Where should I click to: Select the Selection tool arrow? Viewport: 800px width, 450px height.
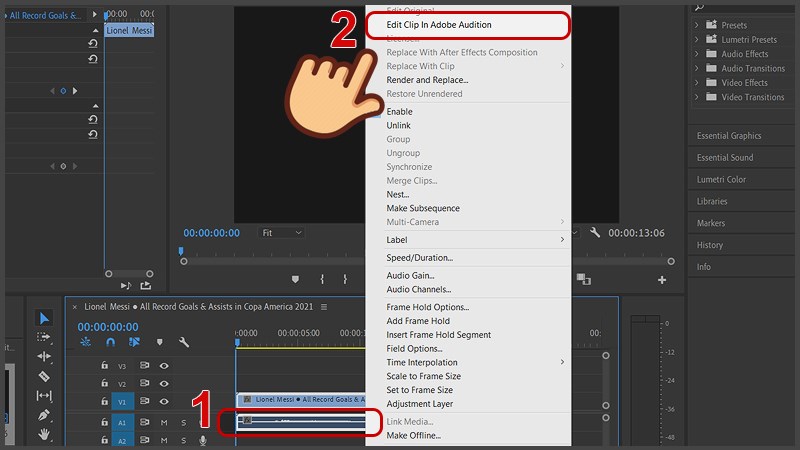44,318
